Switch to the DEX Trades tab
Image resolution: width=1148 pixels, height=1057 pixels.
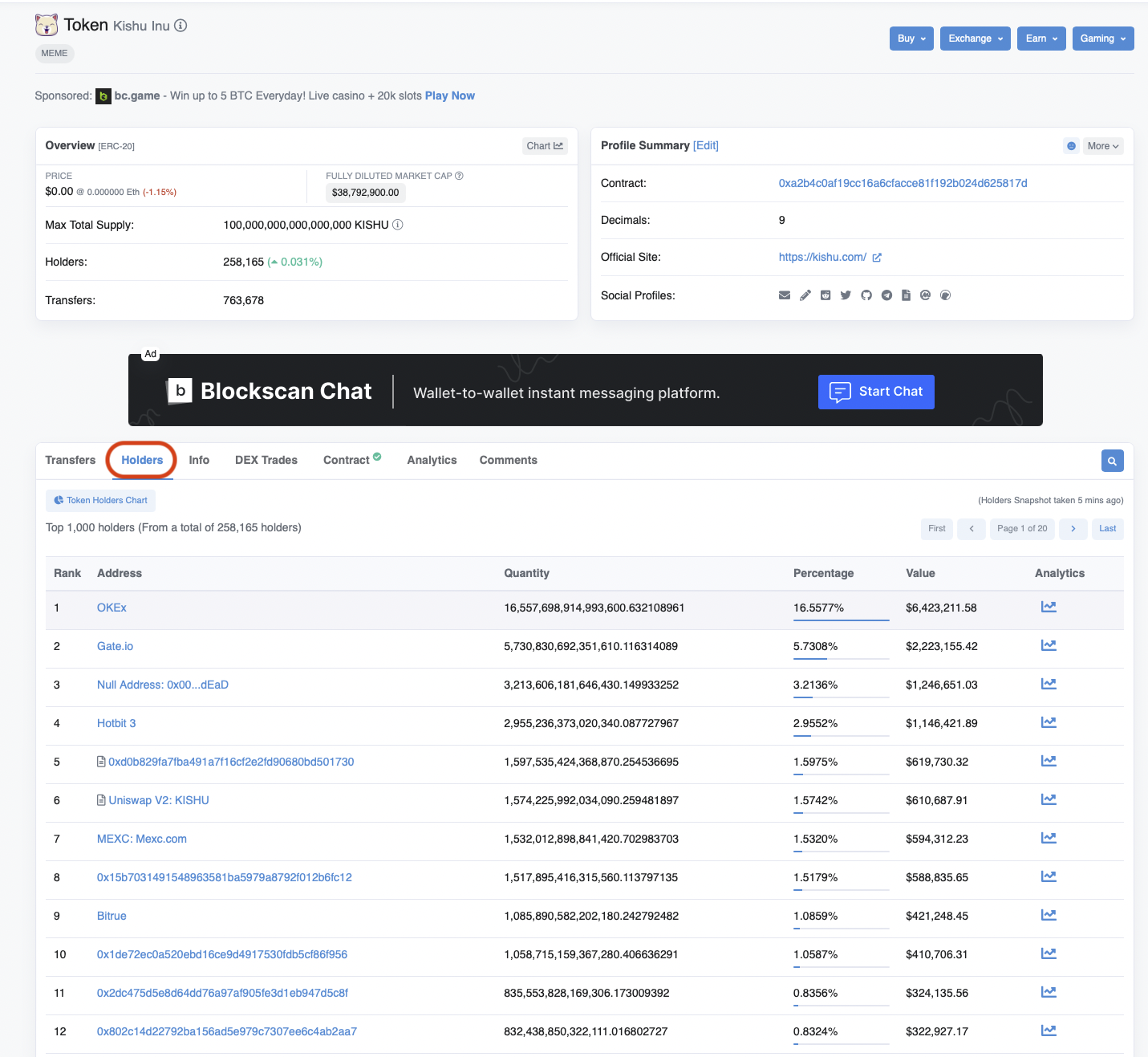(x=266, y=460)
